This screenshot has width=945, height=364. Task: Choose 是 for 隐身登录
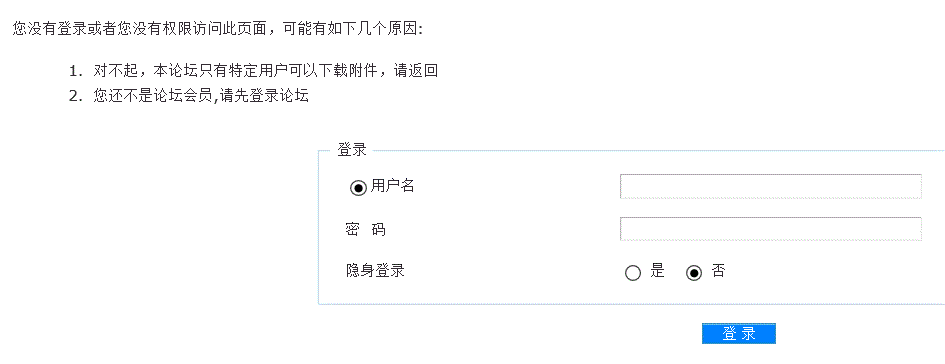[633, 273]
